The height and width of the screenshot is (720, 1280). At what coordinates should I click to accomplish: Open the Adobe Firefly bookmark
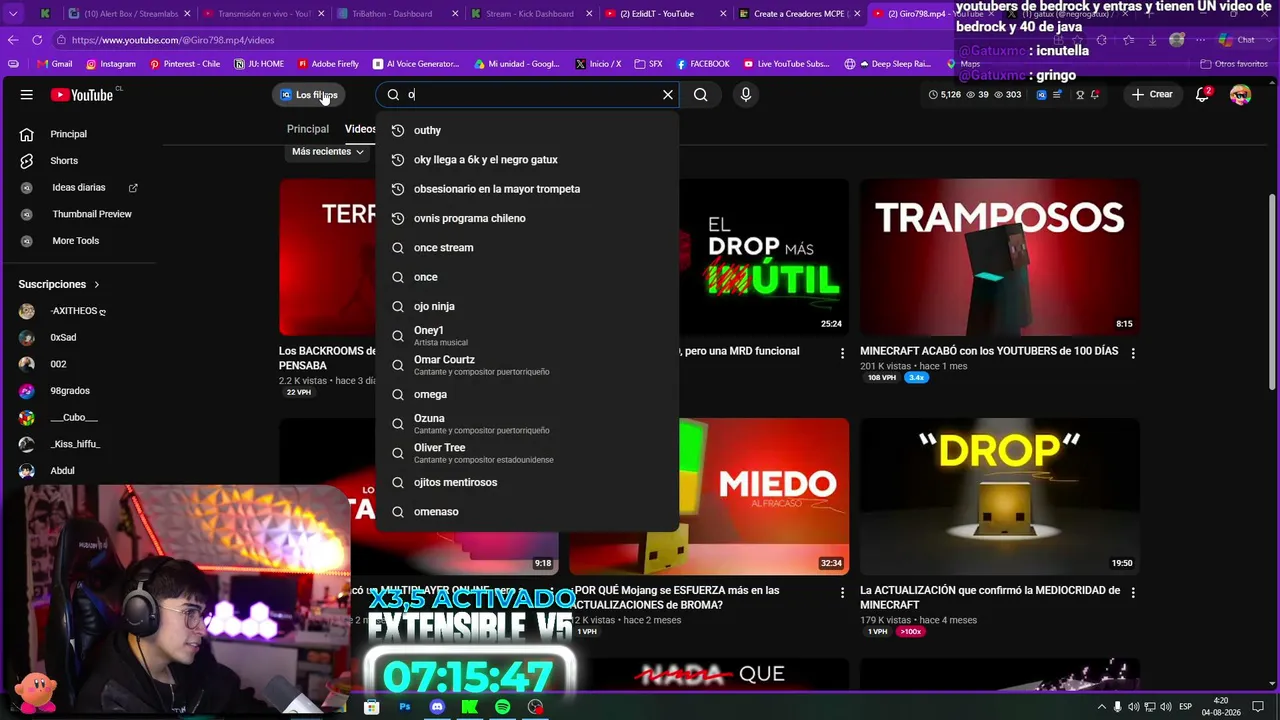[x=328, y=64]
